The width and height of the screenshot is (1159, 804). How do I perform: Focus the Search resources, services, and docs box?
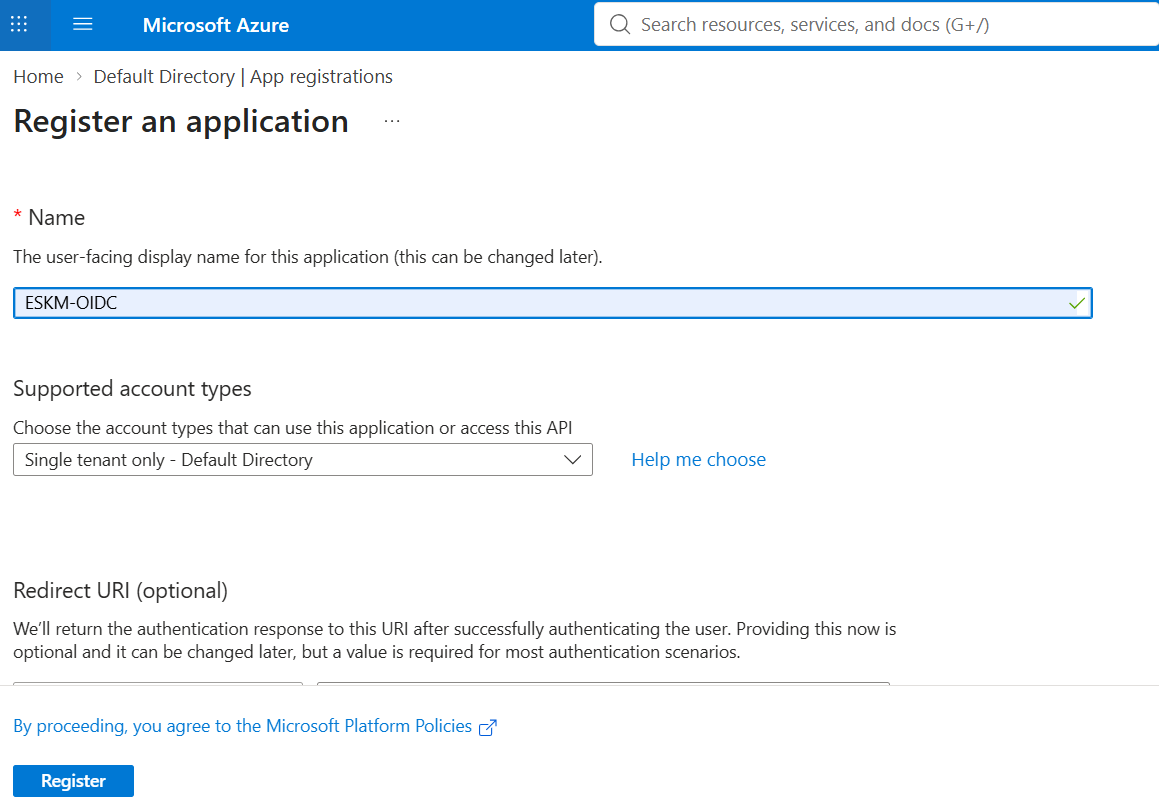coord(877,24)
